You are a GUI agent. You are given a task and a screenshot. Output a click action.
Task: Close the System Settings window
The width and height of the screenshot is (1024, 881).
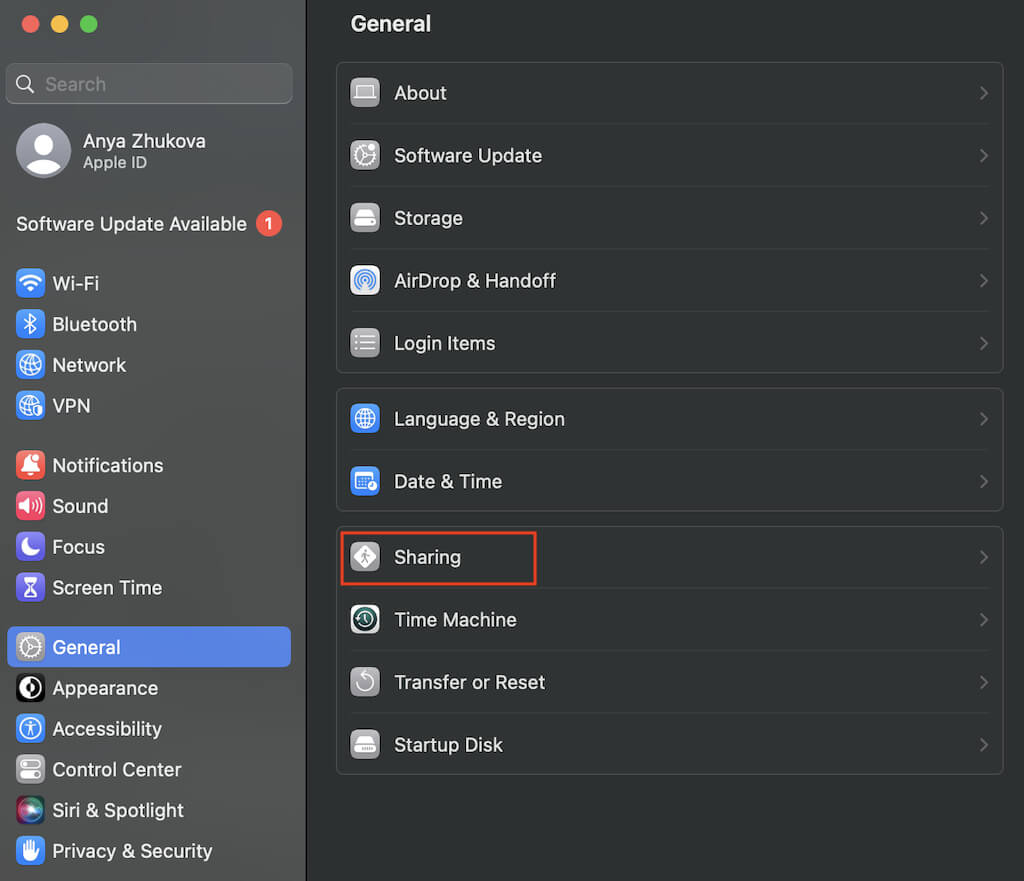point(30,24)
